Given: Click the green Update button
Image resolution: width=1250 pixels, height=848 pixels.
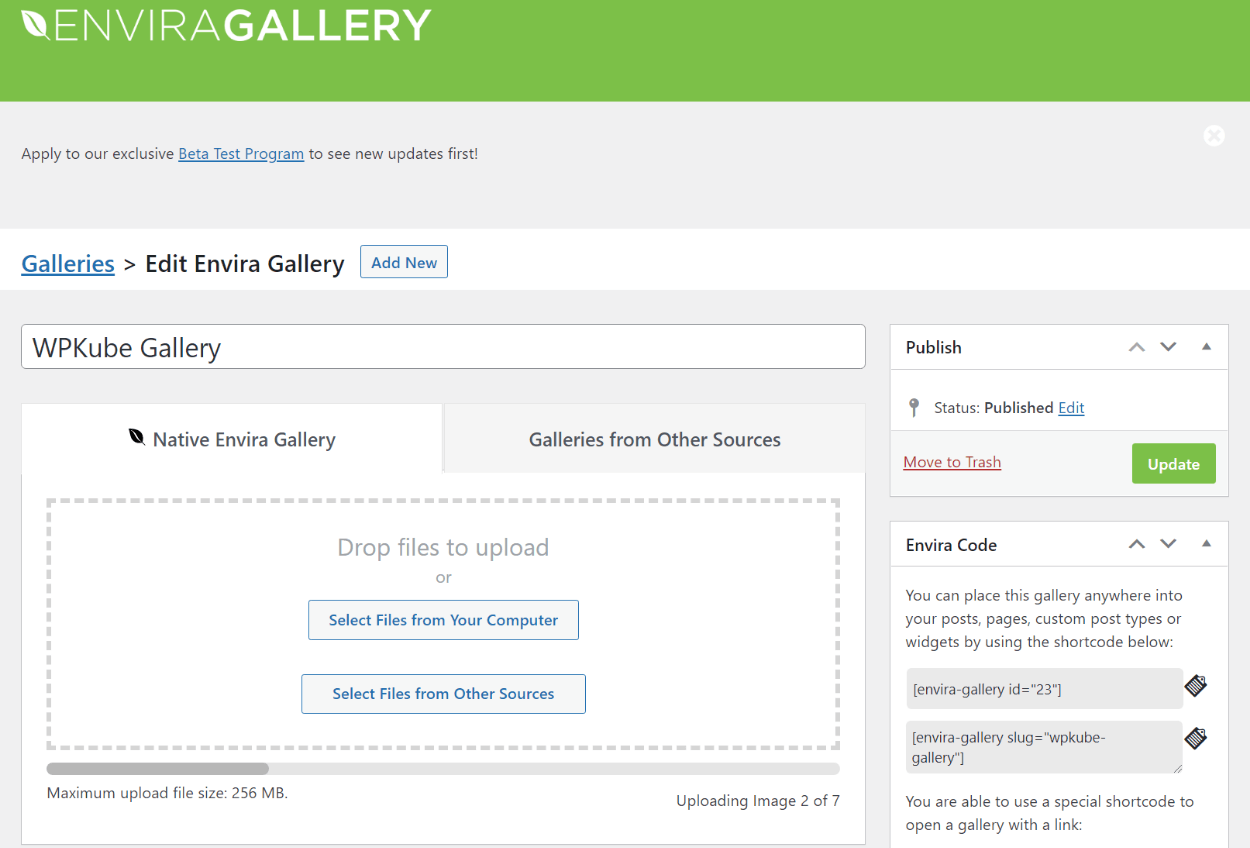Looking at the screenshot, I should [1174, 464].
